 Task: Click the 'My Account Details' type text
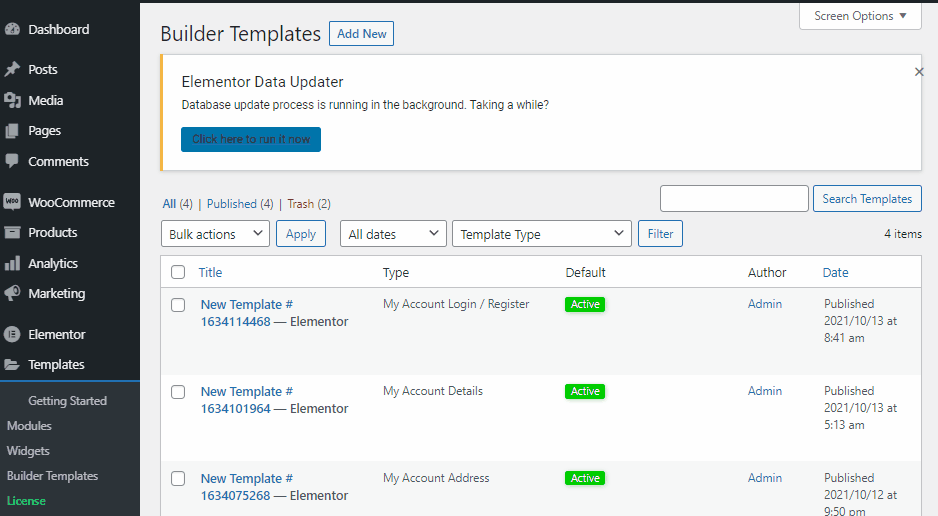pyautogui.click(x=433, y=391)
